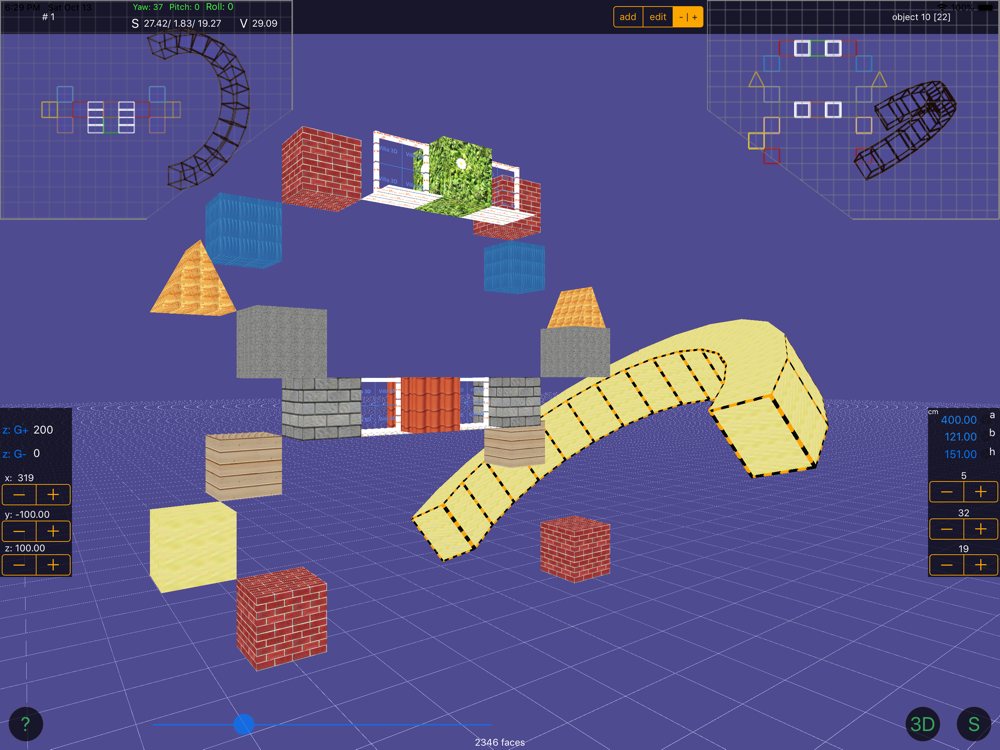Increase y value -100.00 with plus
Viewport: 1000px width, 750px height.
54,531
